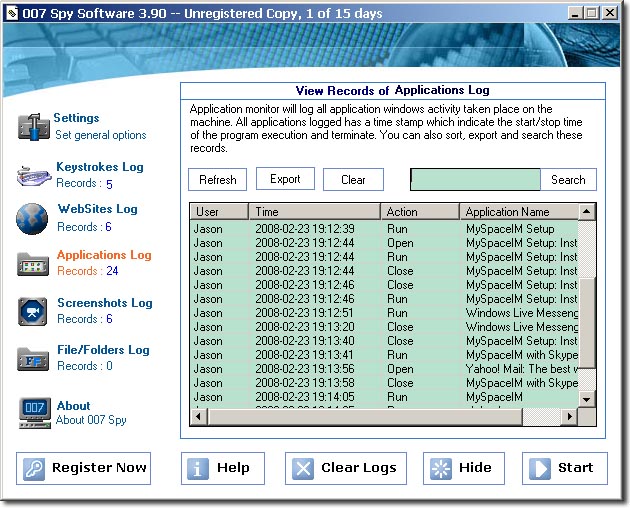Open Help from bottom bar
This screenshot has width=630, height=508.
[223, 468]
